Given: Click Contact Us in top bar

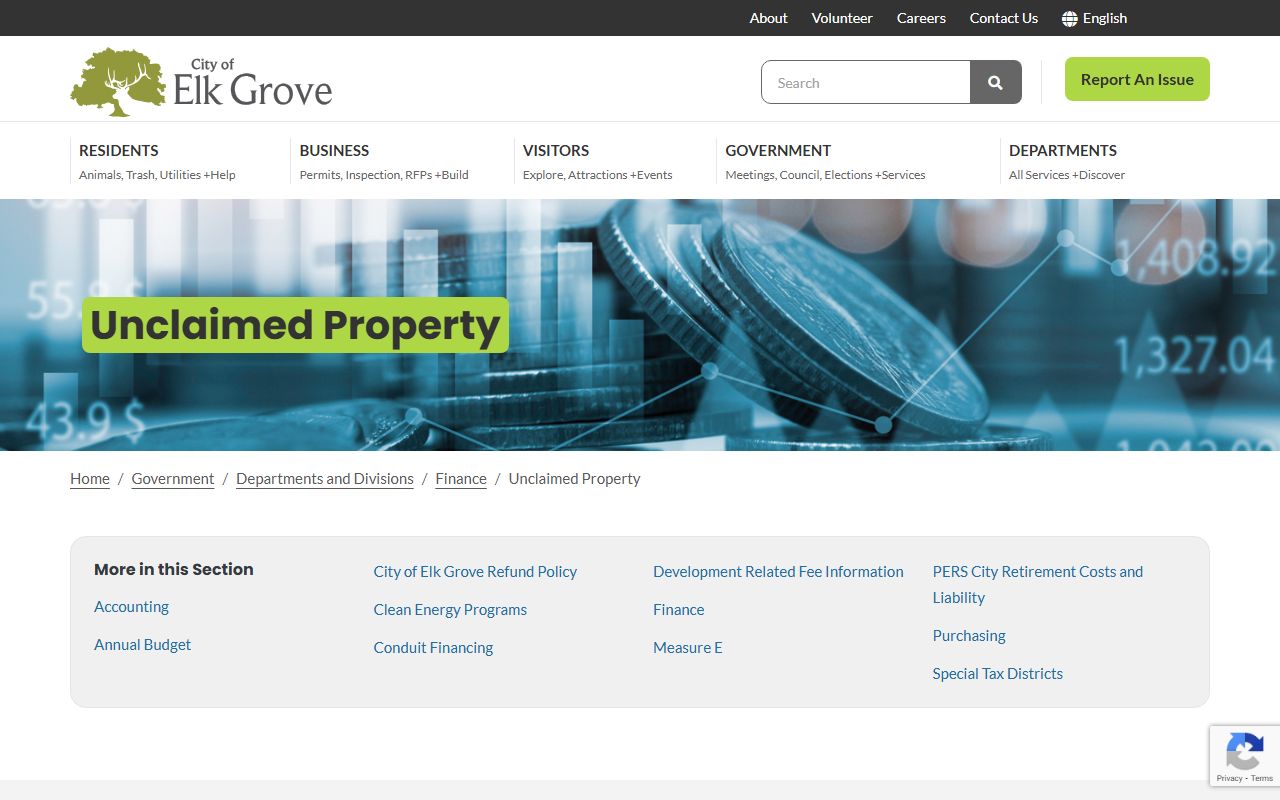Looking at the screenshot, I should [1004, 18].
